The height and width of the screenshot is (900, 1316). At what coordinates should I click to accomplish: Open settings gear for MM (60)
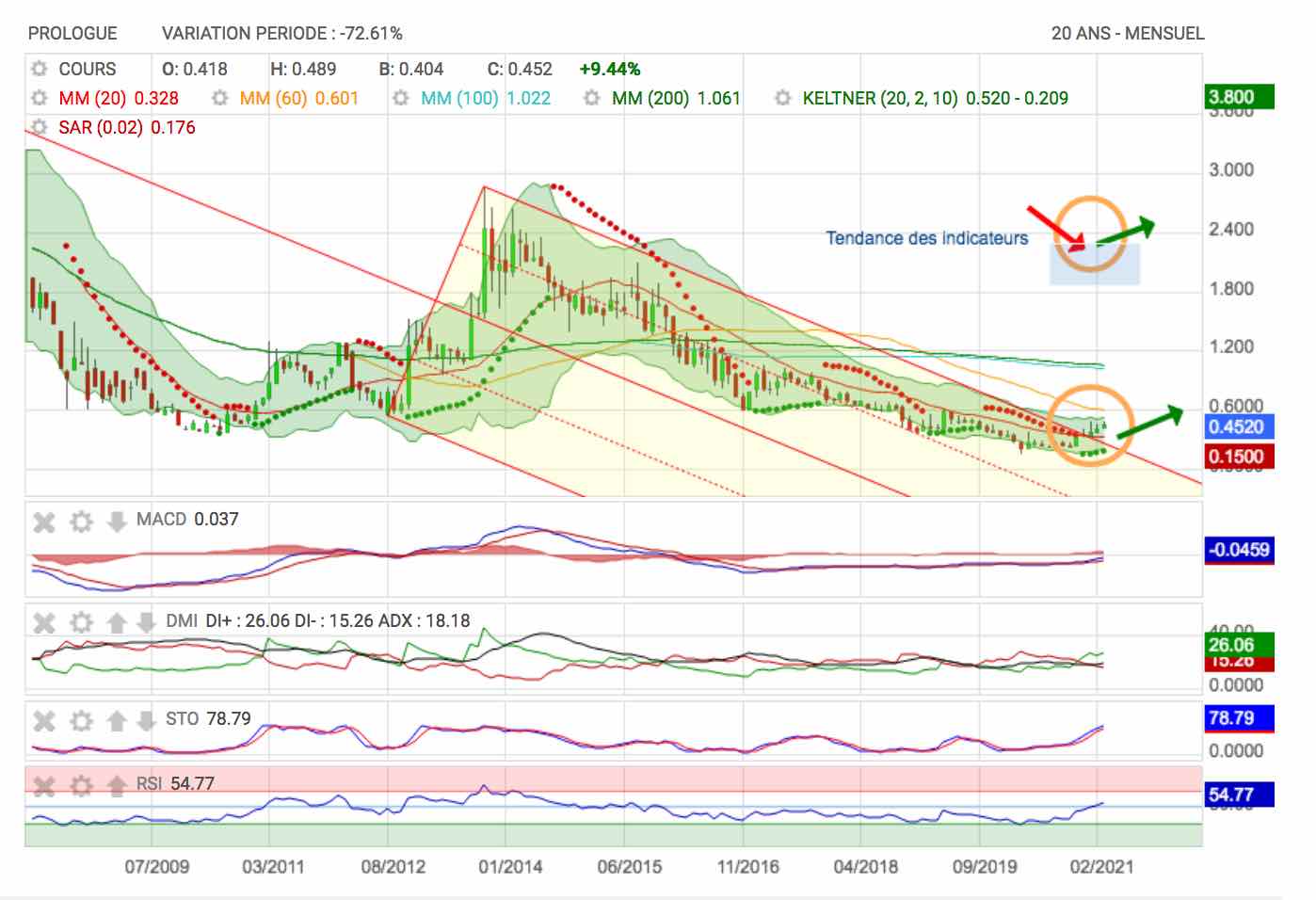click(220, 98)
